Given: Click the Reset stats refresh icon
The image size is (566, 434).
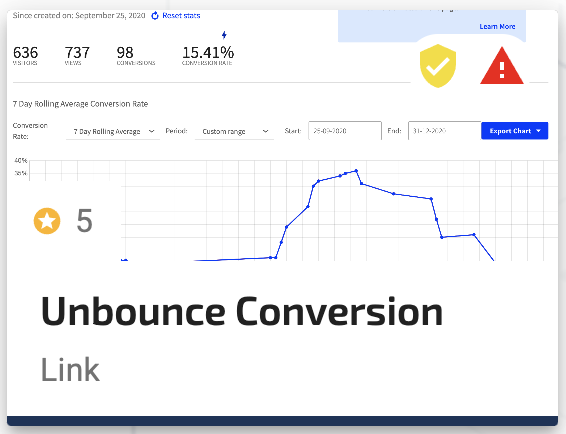Looking at the screenshot, I should click(x=155, y=16).
